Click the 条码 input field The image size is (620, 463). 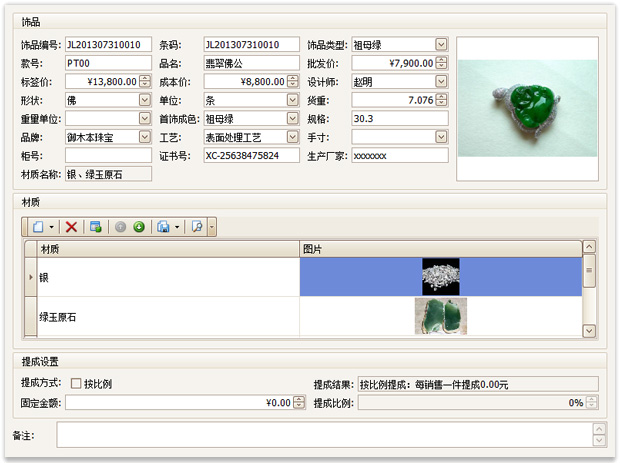pyautogui.click(x=251, y=44)
